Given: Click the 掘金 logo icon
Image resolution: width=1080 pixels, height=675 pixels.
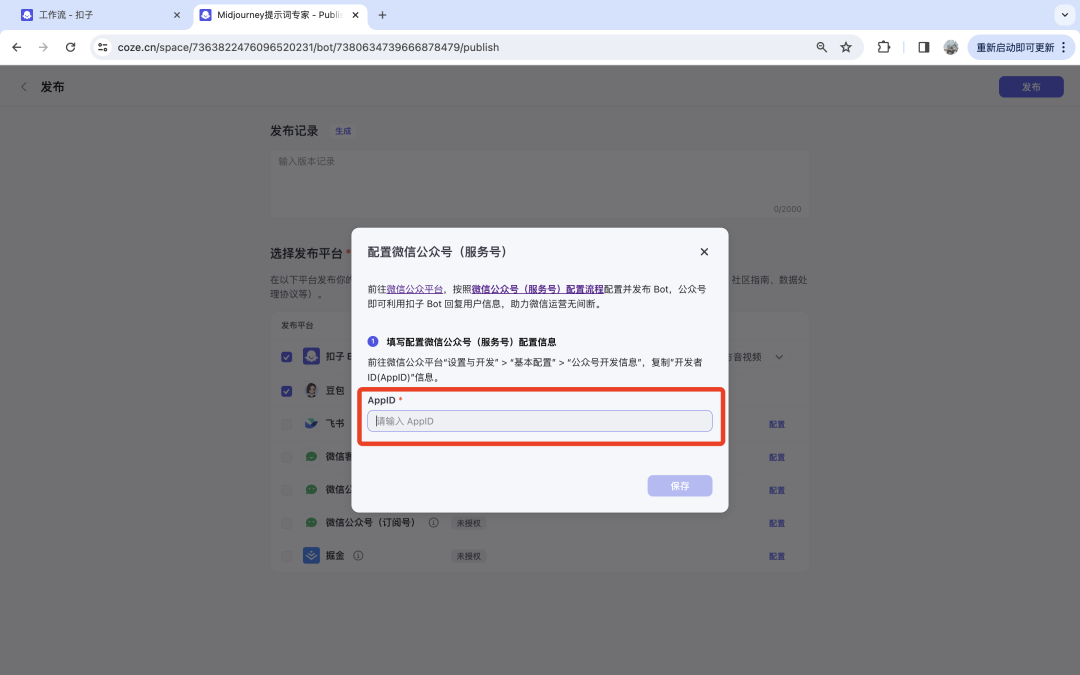Looking at the screenshot, I should [311, 555].
